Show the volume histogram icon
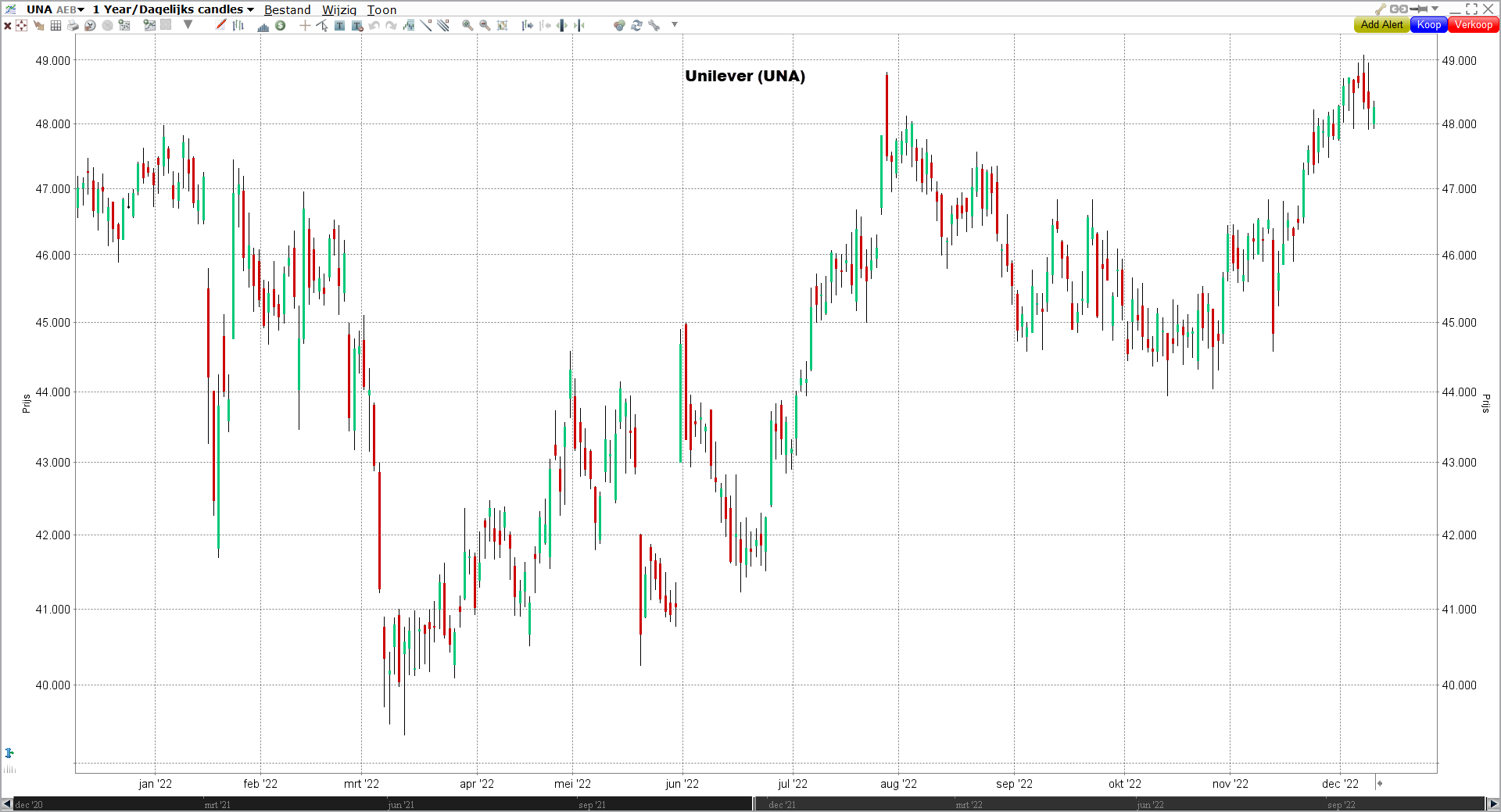This screenshot has width=1501, height=812. pos(263,27)
